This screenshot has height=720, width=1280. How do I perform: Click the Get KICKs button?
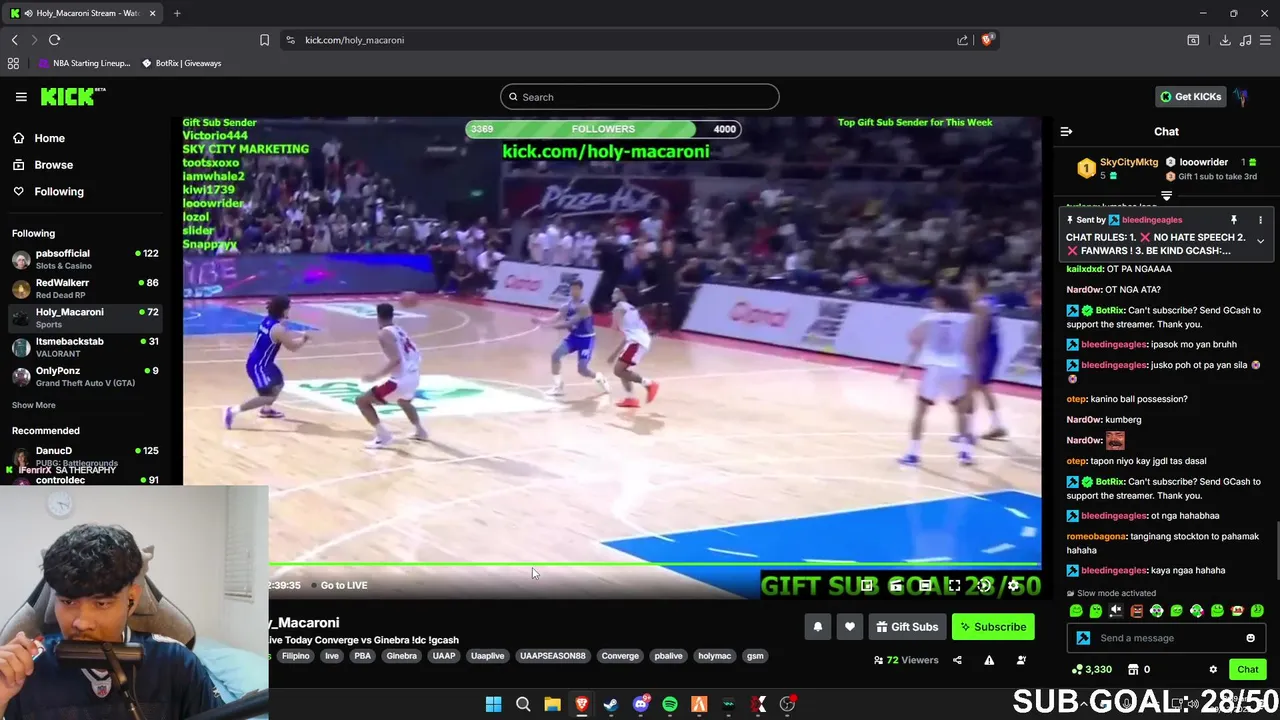1191,97
